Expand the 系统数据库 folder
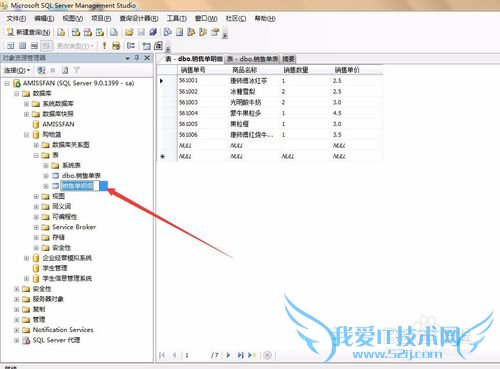 click(26, 104)
